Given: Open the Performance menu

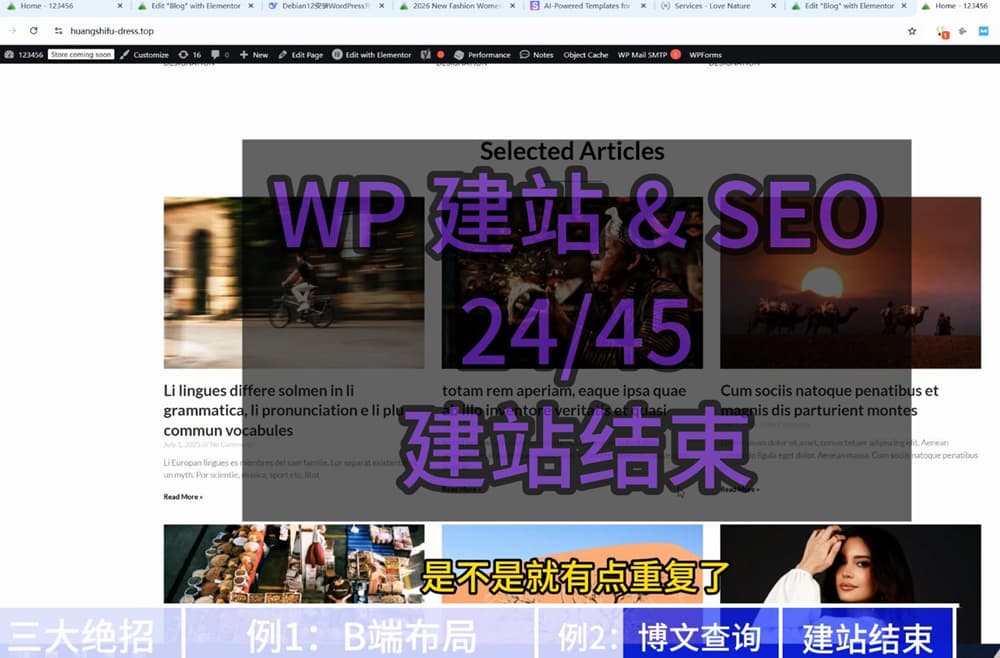Looking at the screenshot, I should point(482,55).
